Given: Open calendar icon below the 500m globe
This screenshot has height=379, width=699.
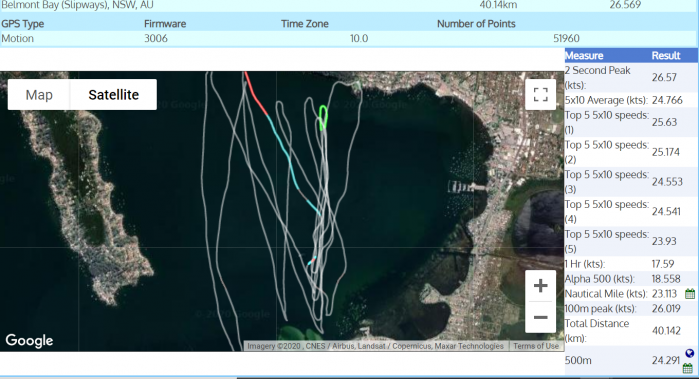Looking at the screenshot, I should (687, 368).
